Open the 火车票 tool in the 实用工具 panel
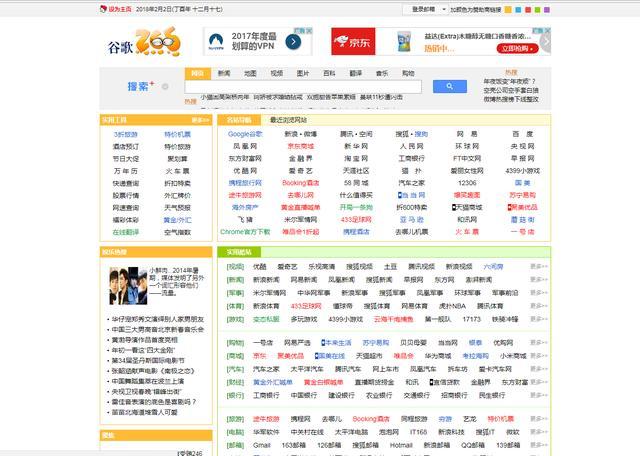The height and width of the screenshot is (456, 640). pos(178,171)
